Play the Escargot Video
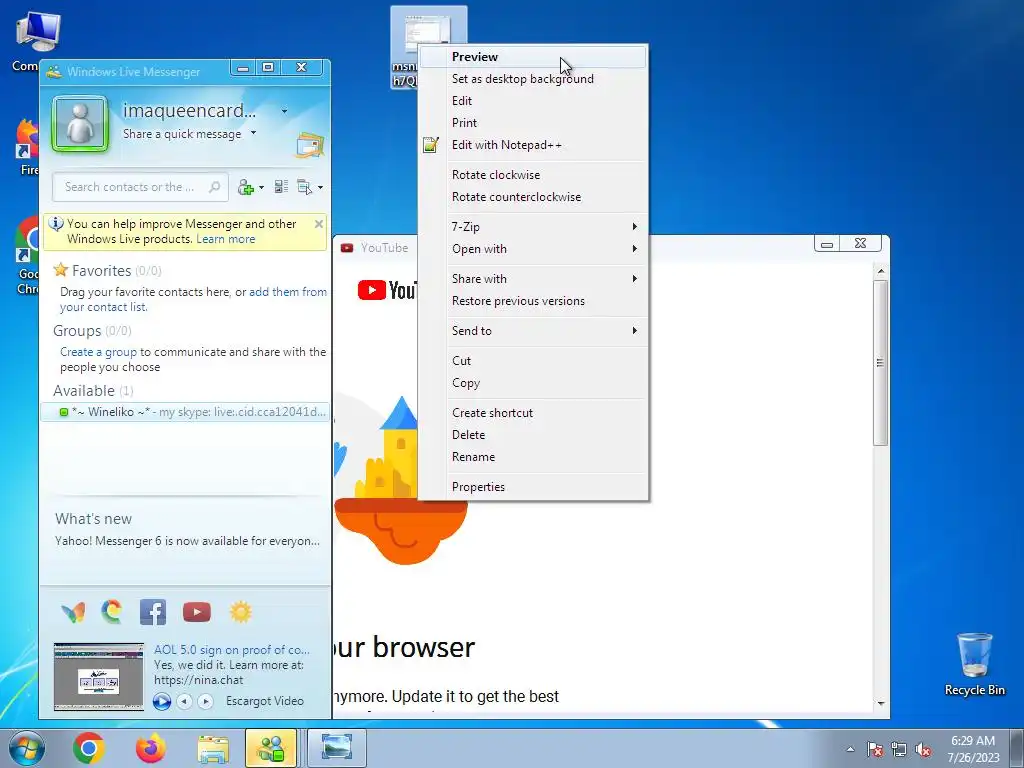The height and width of the screenshot is (768, 1024). pyautogui.click(x=161, y=701)
